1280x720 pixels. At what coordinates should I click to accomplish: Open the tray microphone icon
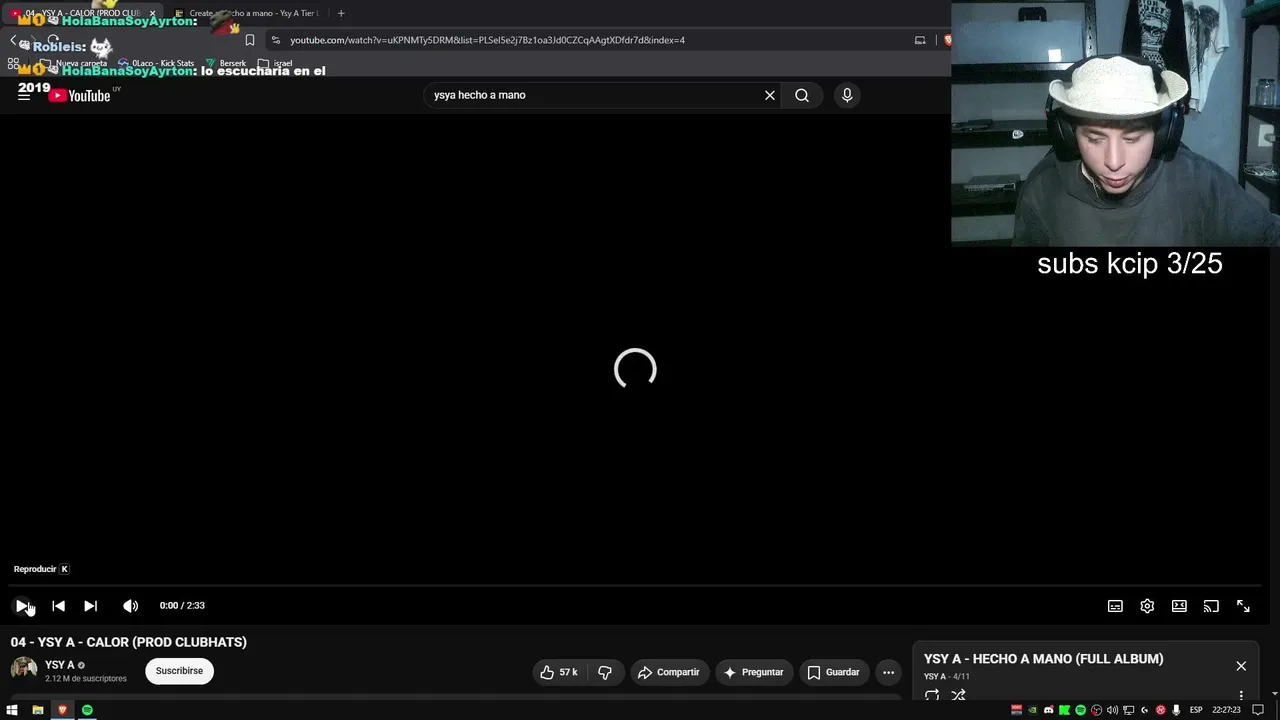click(1177, 710)
